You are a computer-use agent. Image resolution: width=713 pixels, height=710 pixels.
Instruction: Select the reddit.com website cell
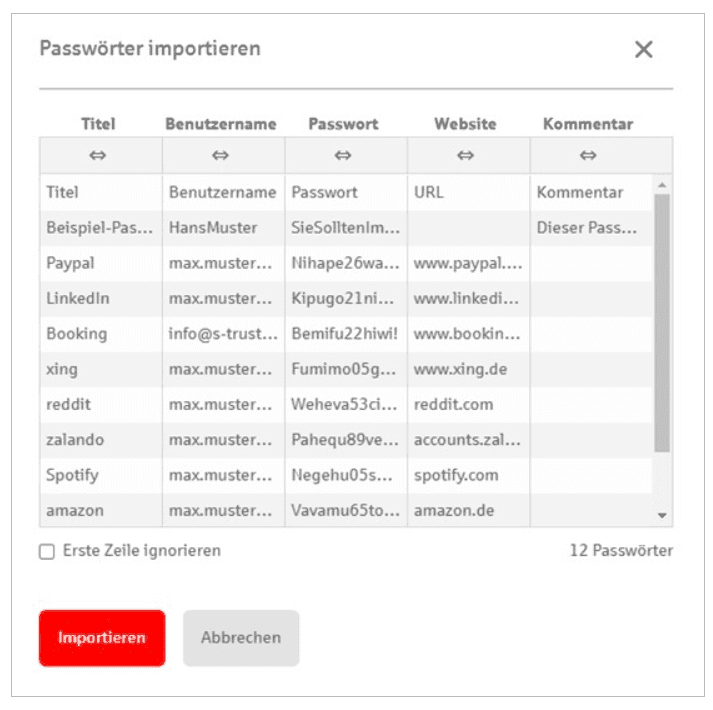(453, 404)
